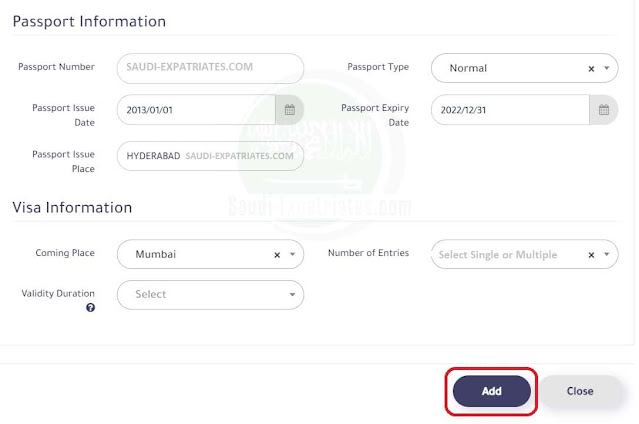The image size is (639, 424).
Task: Expand the Coming Place dropdown arrow
Action: 292,254
